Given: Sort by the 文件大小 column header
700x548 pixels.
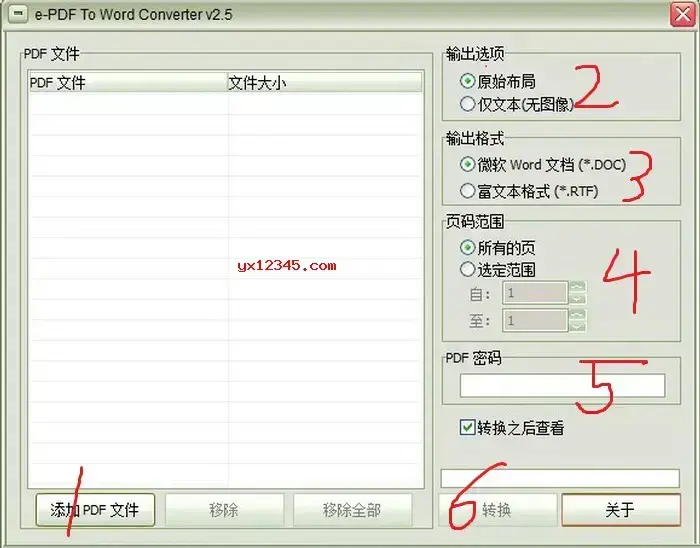Looking at the screenshot, I should click(325, 83).
